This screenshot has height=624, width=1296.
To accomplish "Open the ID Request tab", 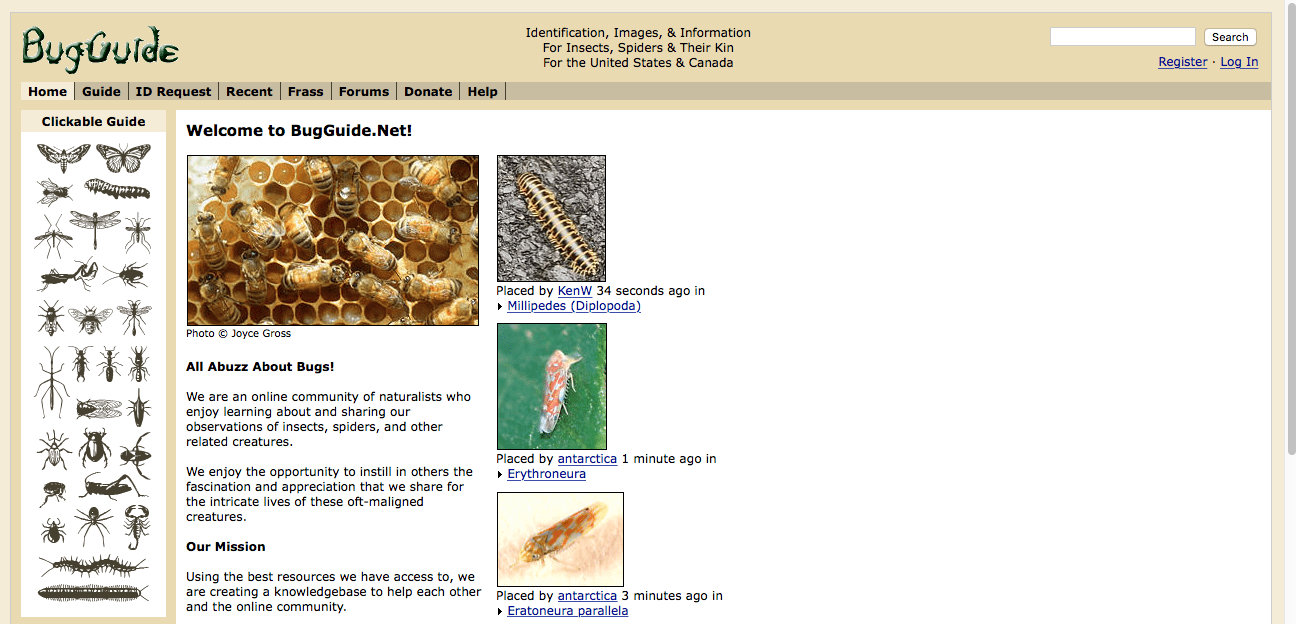I will pyautogui.click(x=173, y=91).
